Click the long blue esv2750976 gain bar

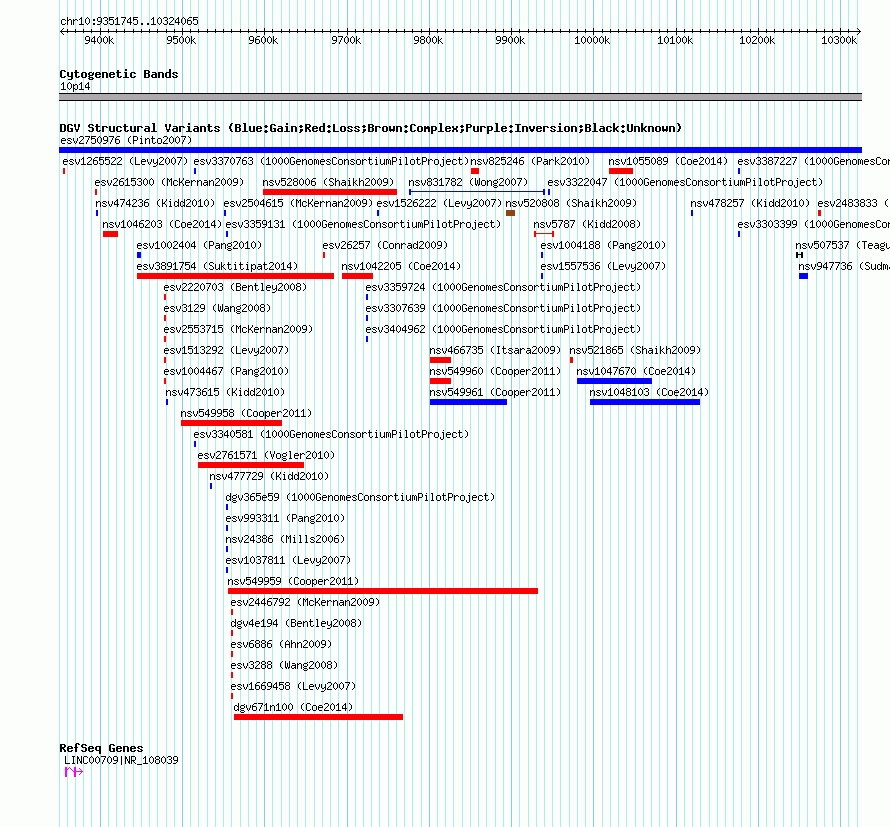click(x=460, y=150)
